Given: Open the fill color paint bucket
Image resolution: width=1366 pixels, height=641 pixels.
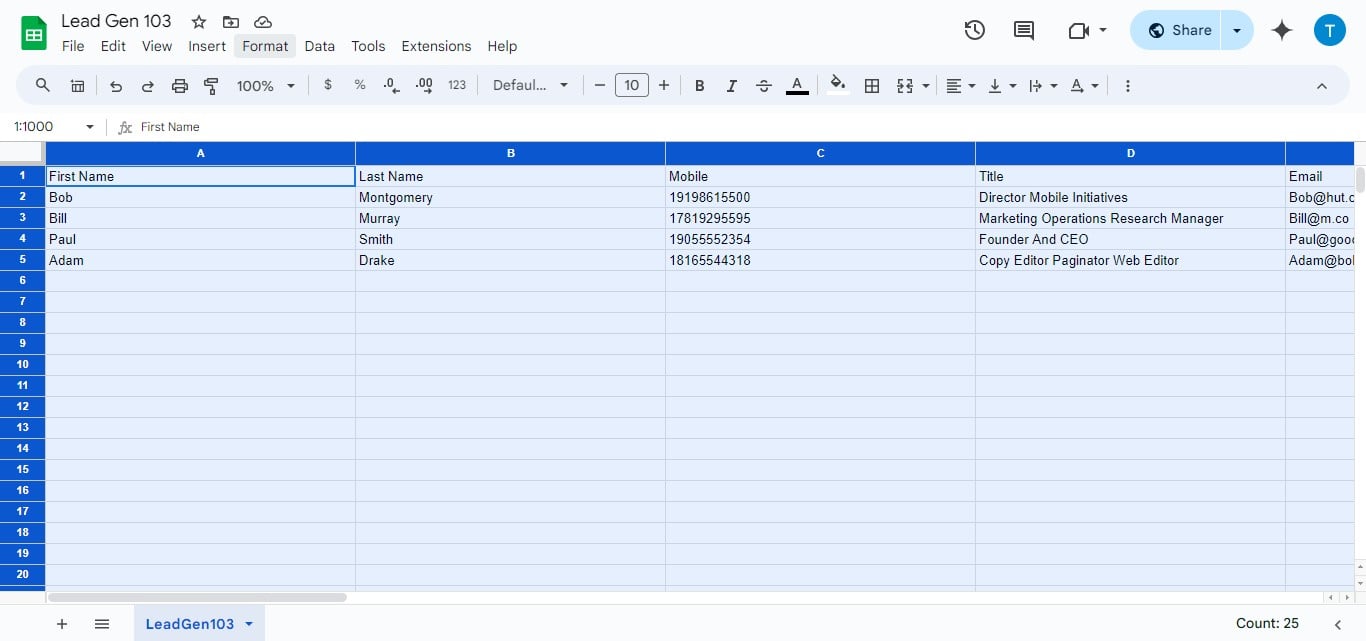Looking at the screenshot, I should click(x=838, y=86).
